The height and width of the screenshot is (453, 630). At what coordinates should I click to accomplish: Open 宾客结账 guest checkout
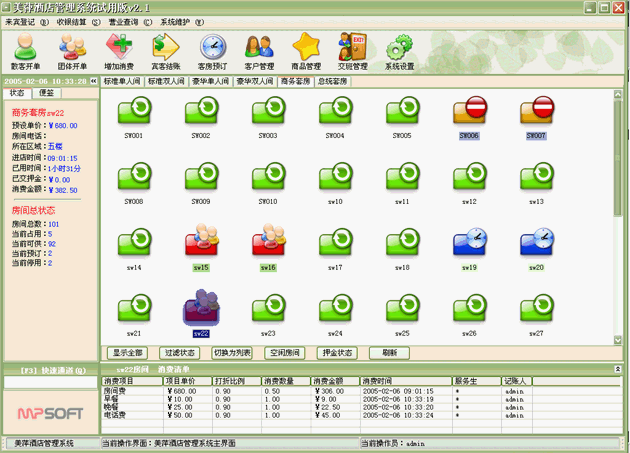(x=166, y=51)
